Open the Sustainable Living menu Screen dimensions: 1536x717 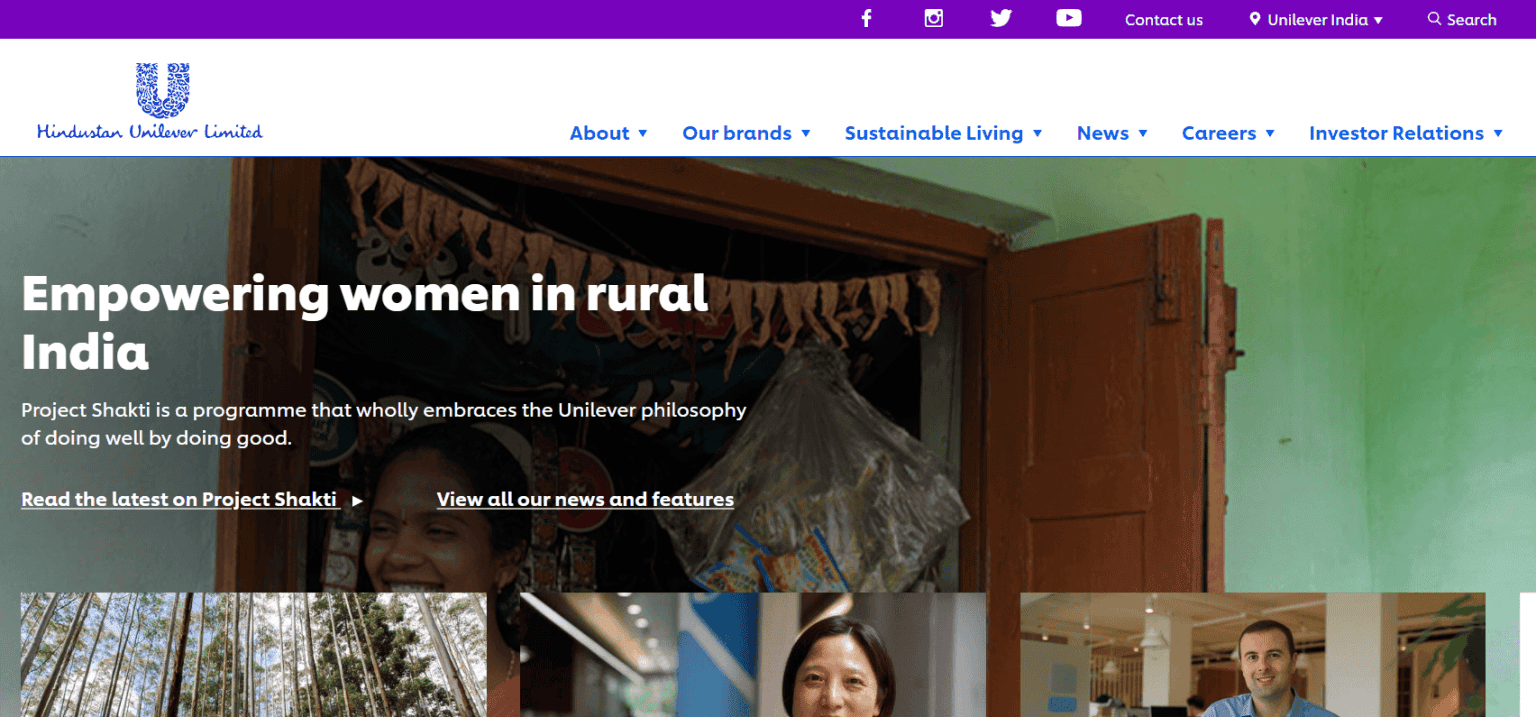click(933, 133)
